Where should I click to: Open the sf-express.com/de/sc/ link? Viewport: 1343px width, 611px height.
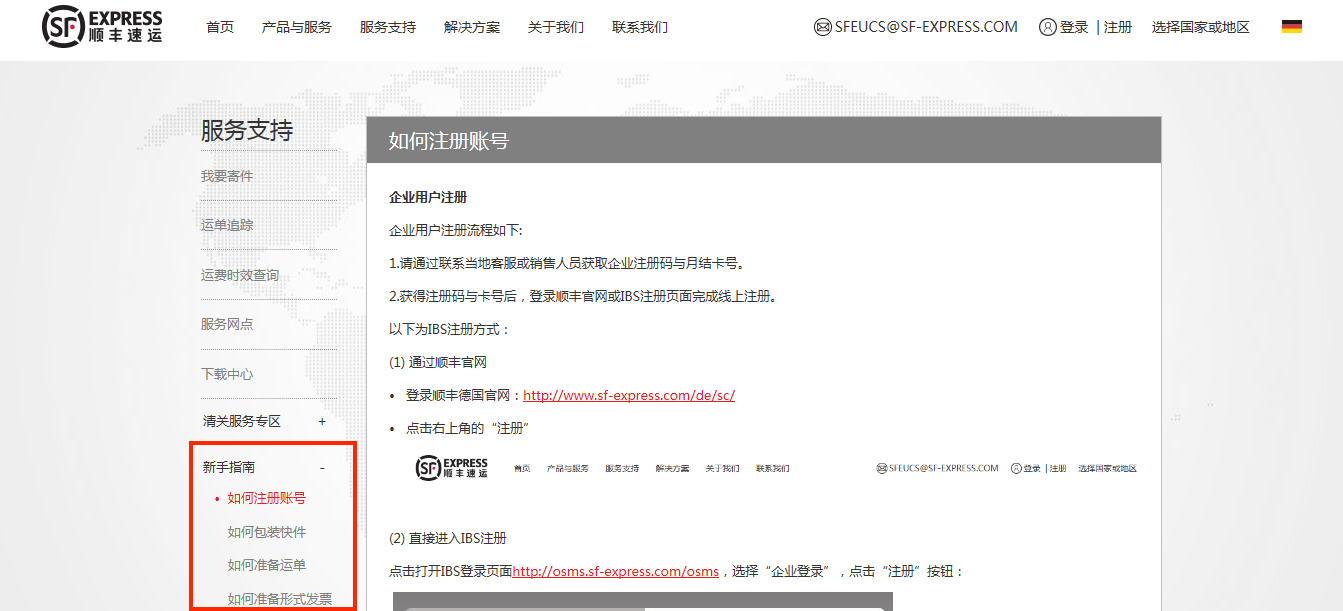[629, 395]
